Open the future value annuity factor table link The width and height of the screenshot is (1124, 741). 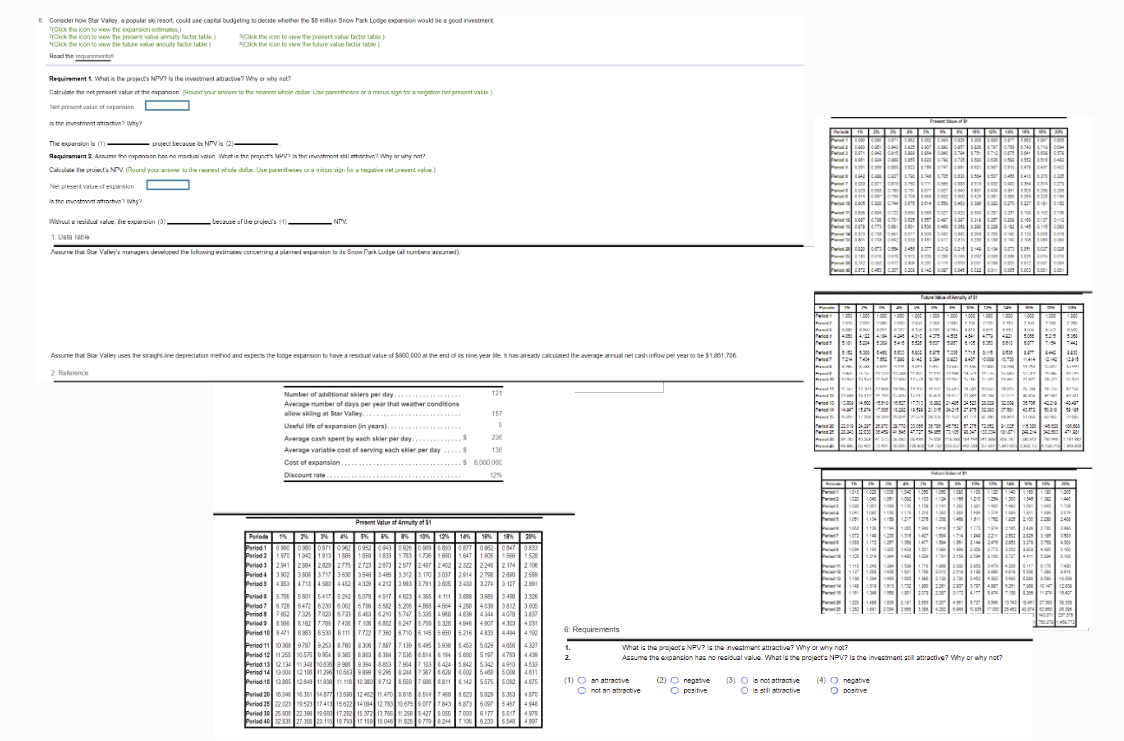130,44
